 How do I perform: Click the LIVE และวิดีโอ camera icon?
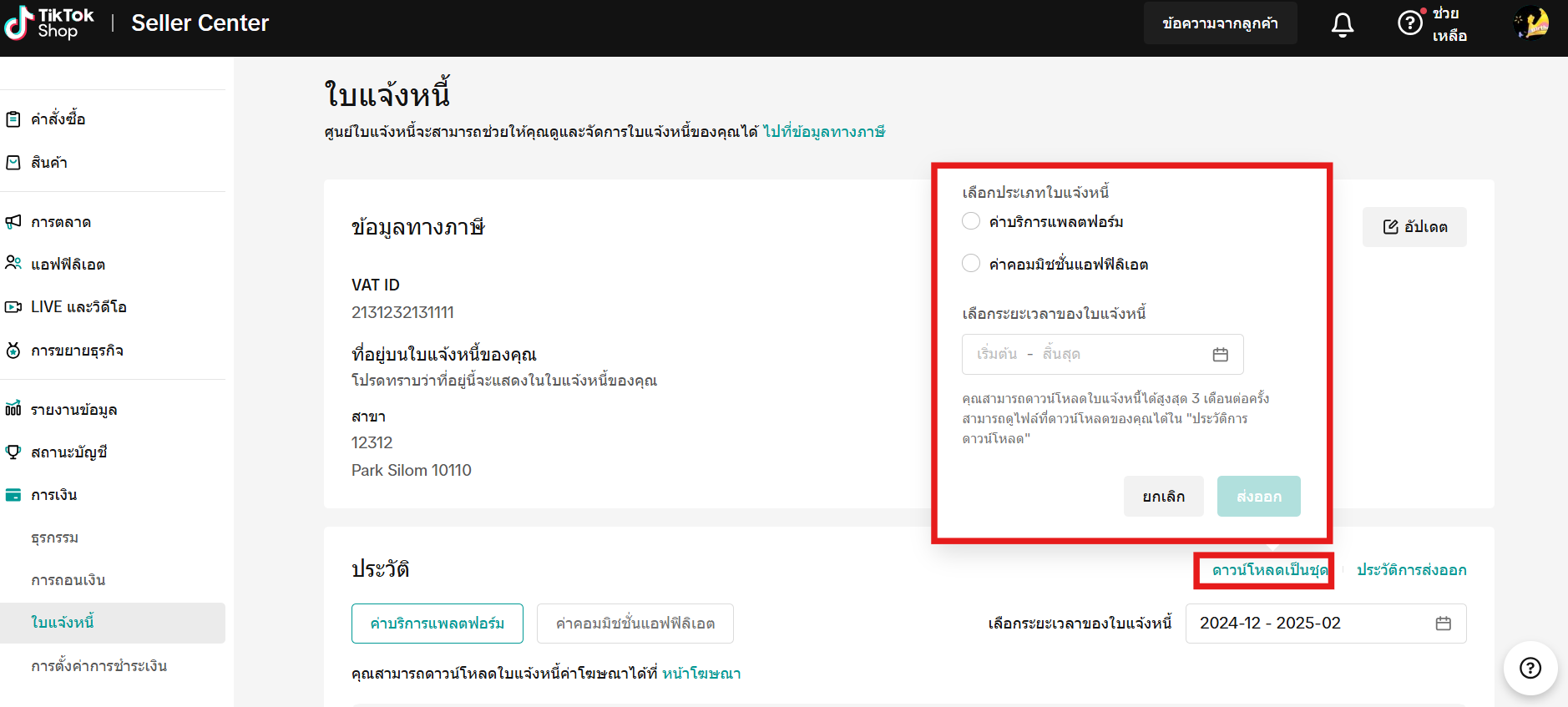(x=13, y=307)
